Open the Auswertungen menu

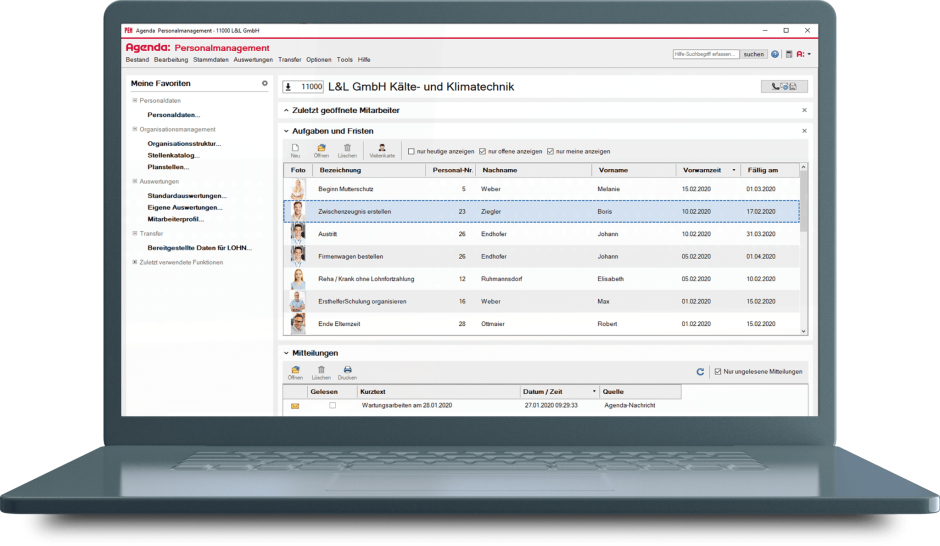(x=253, y=60)
